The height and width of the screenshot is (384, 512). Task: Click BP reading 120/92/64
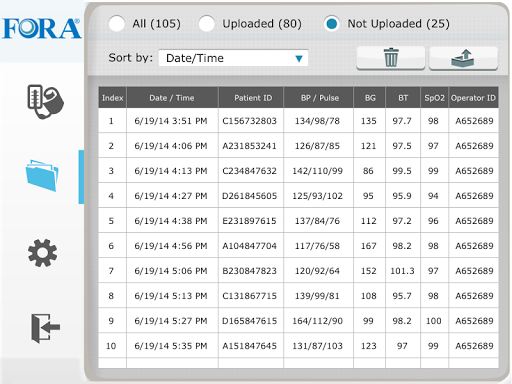click(317, 271)
